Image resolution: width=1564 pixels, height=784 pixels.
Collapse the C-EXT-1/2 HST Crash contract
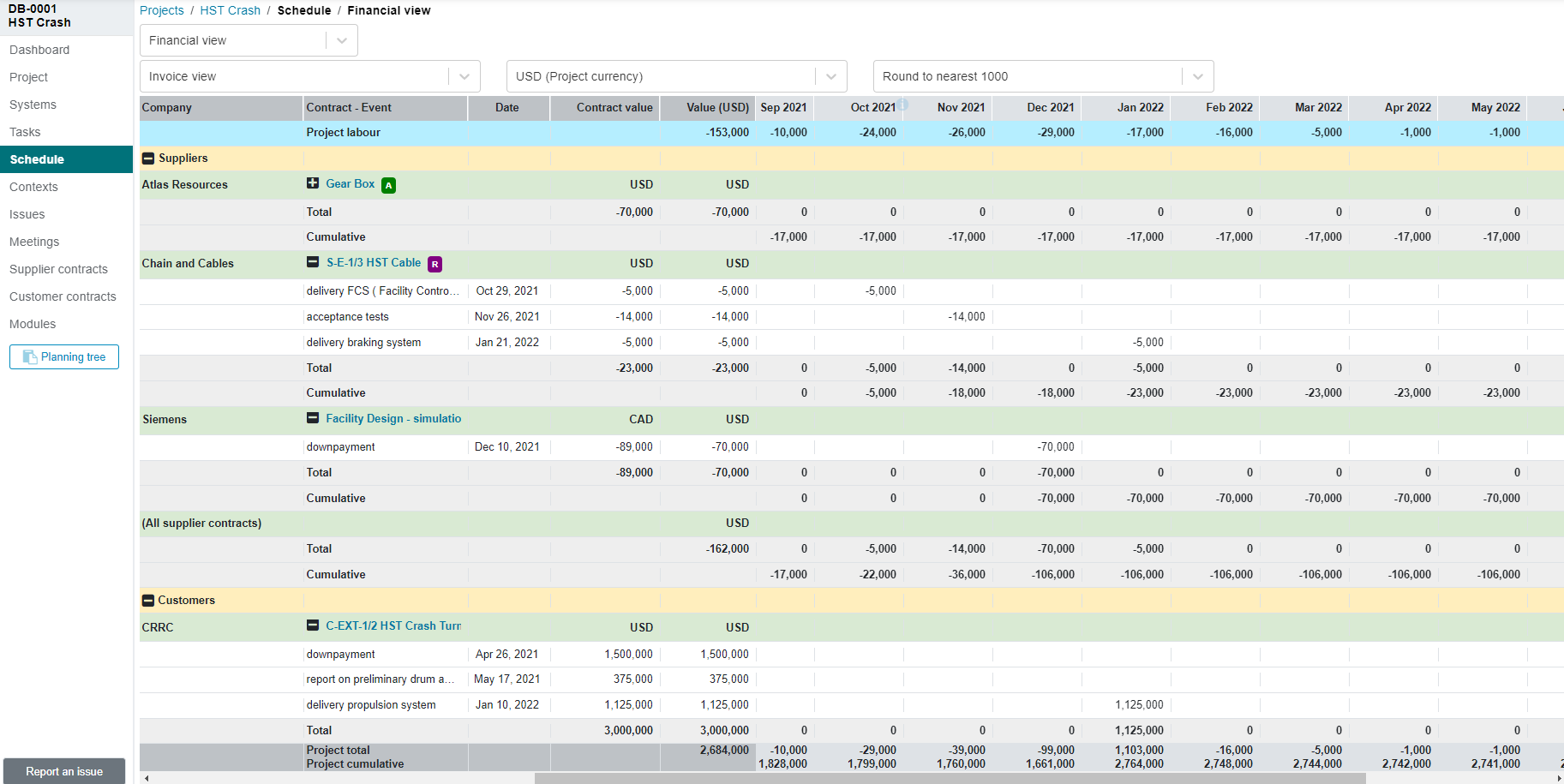[x=313, y=625]
